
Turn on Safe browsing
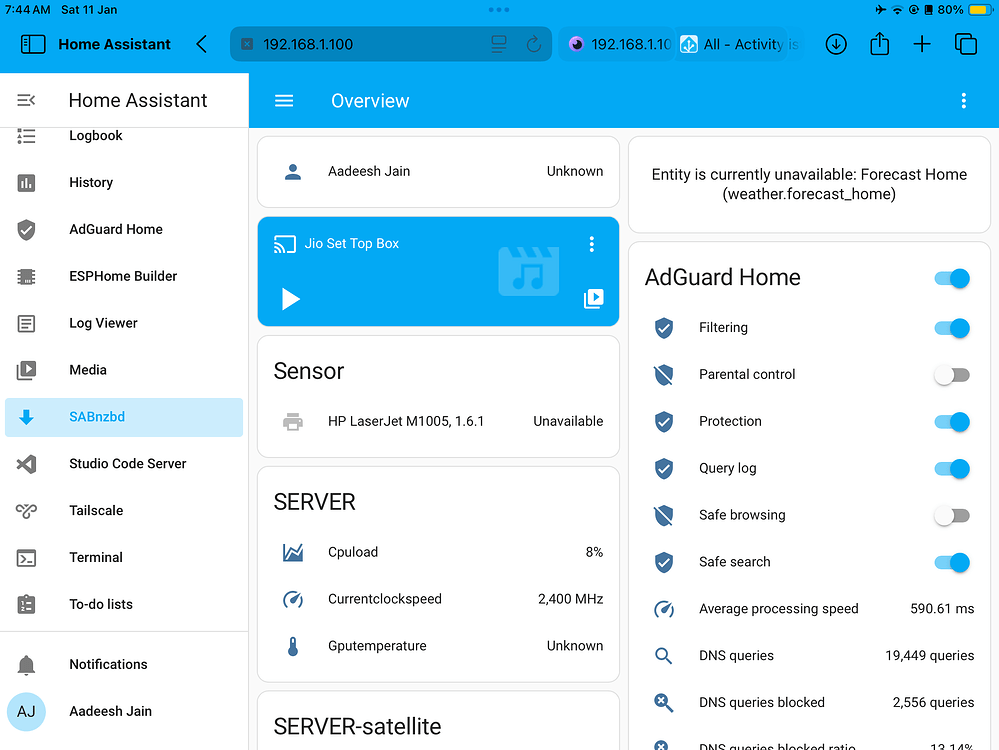pos(951,515)
